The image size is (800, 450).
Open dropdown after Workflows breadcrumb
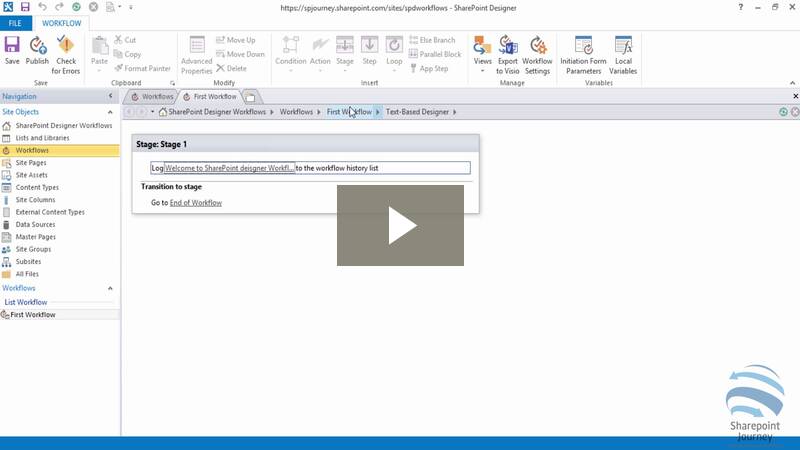(319, 112)
